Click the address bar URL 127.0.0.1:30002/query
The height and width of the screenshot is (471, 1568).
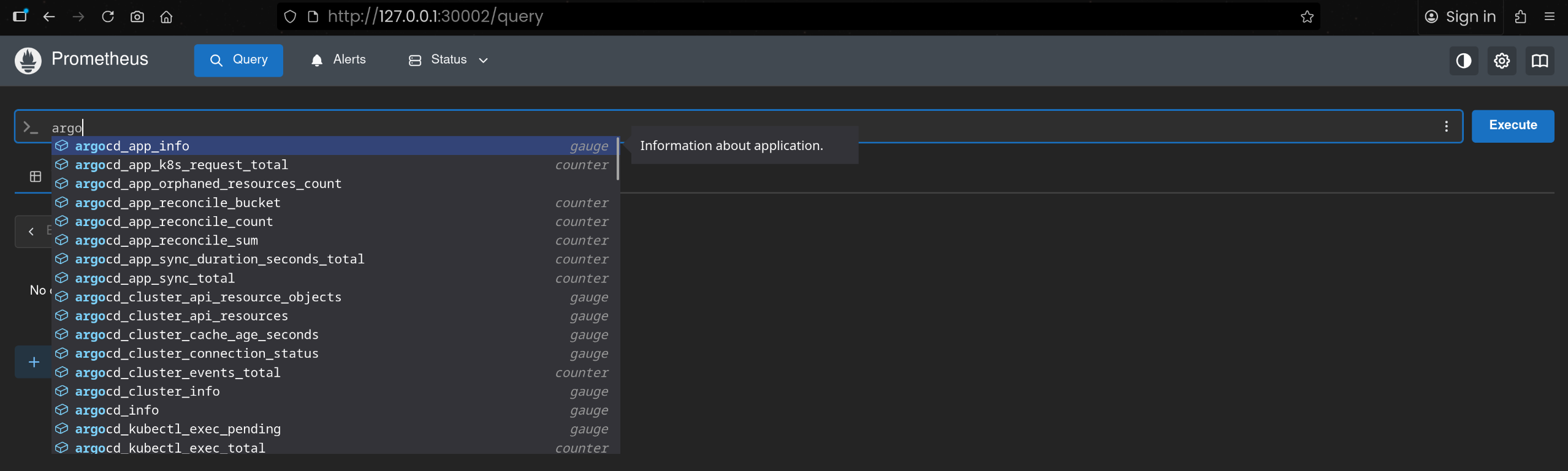coord(435,17)
